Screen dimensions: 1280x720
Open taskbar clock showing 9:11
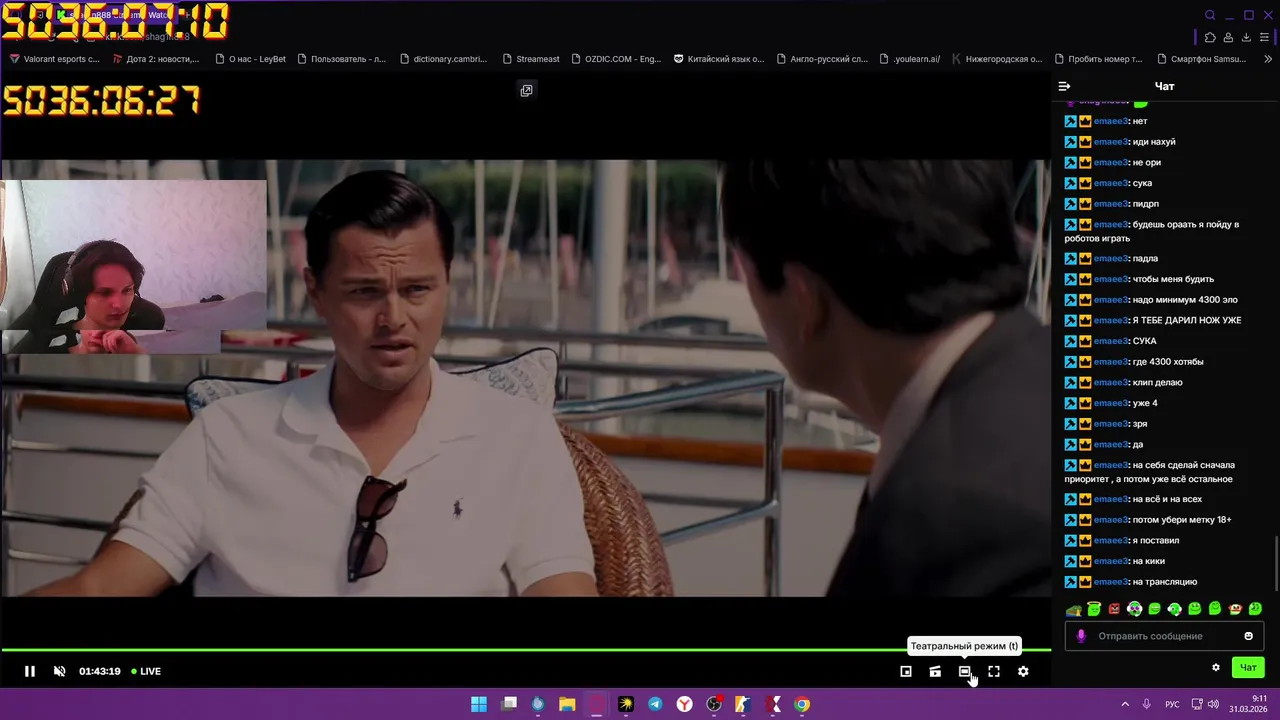coord(1248,704)
